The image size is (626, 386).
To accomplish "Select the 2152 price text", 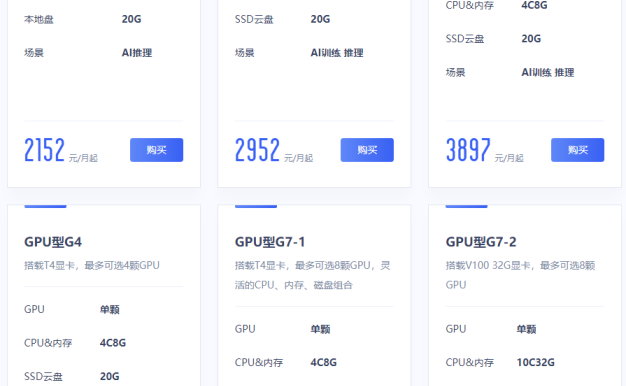I will (x=44, y=150).
